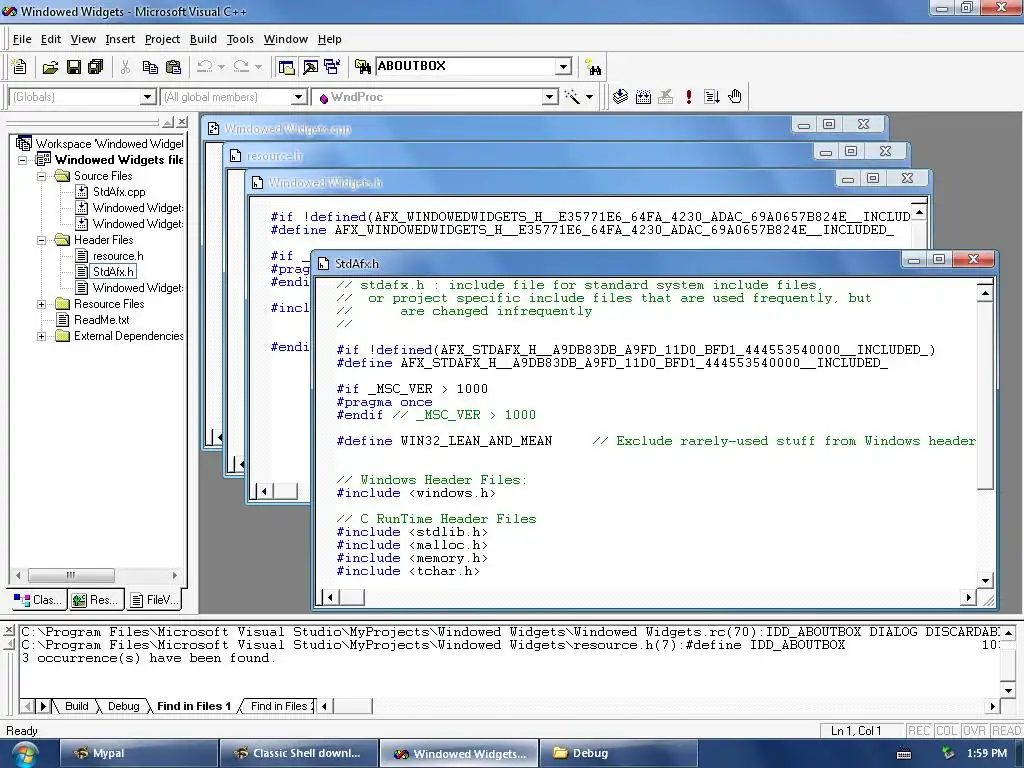The width and height of the screenshot is (1024, 768).
Task: Expand the External Dependencies folder
Action: point(42,336)
